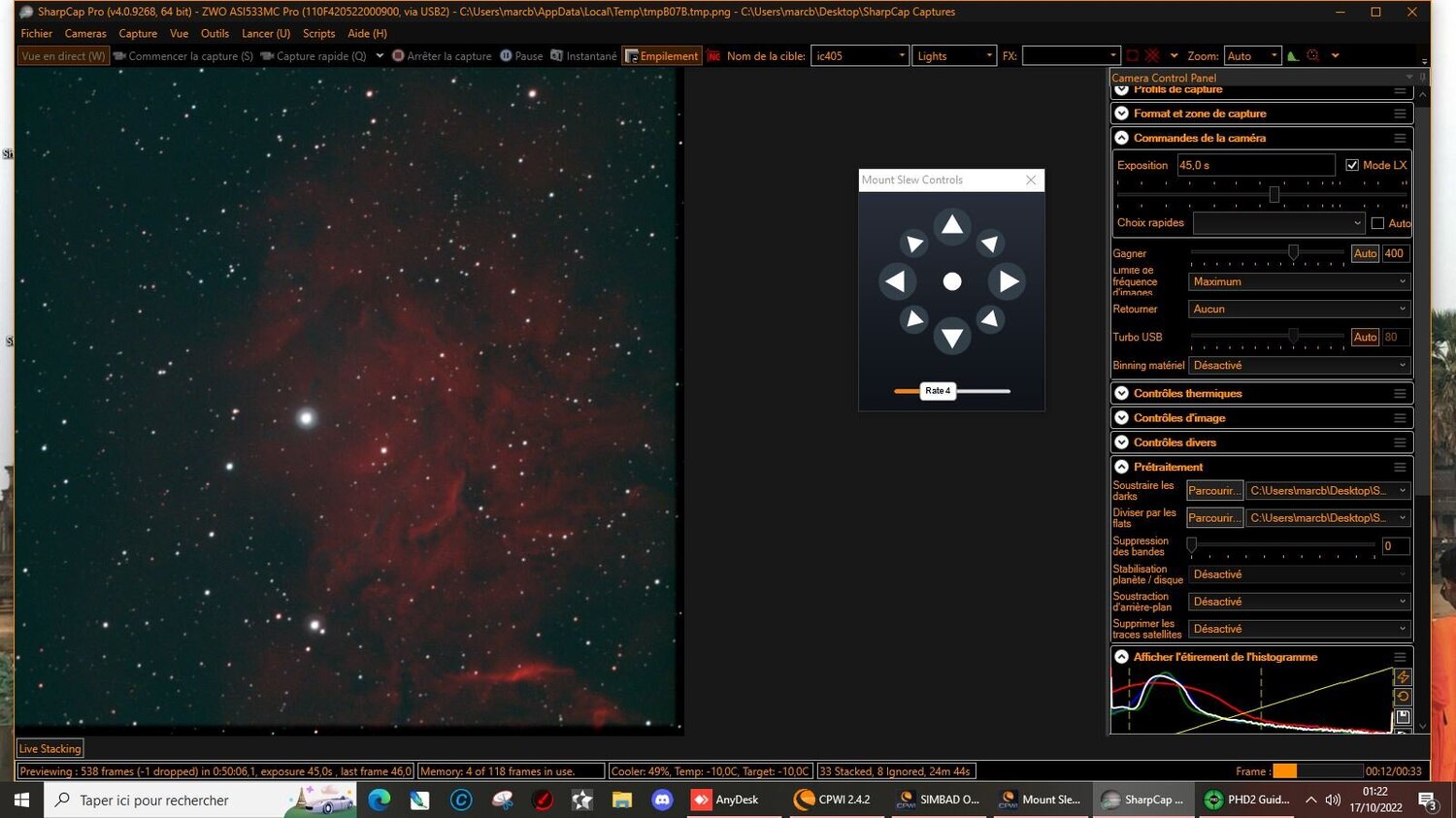
Task: Toggle the 'Empilement' stacking button
Action: [x=662, y=56]
